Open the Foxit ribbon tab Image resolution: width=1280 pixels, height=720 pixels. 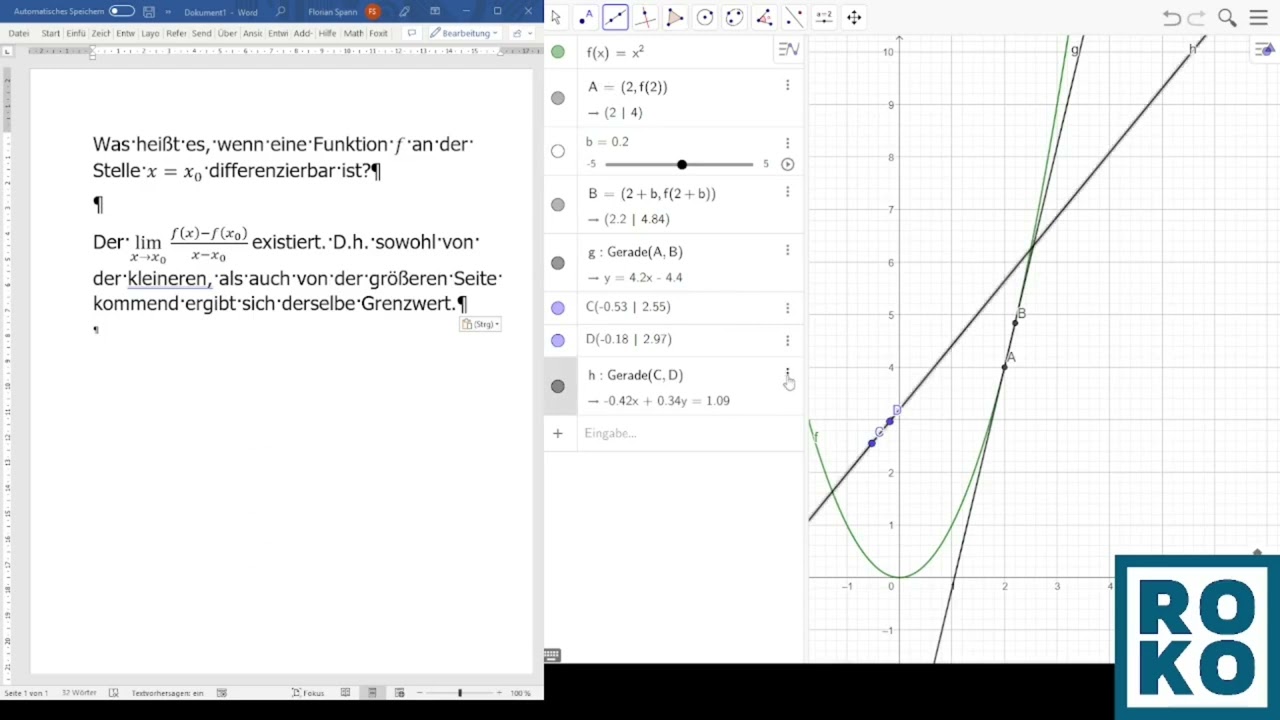coord(378,33)
